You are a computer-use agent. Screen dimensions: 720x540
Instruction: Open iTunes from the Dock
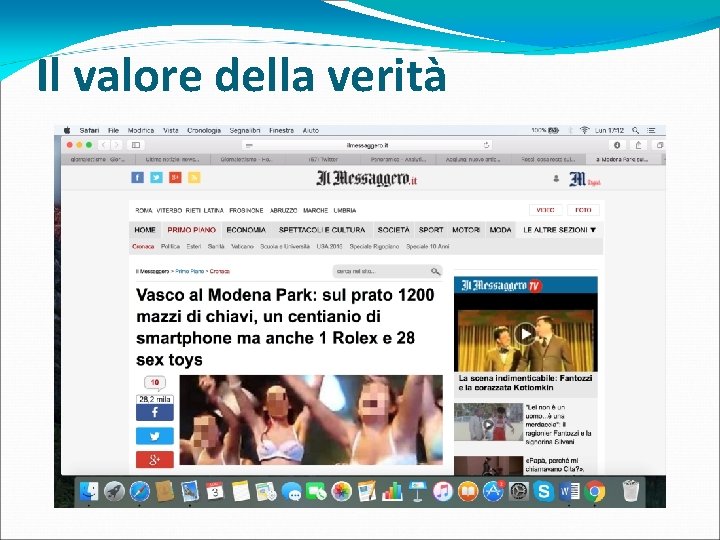pos(443,491)
